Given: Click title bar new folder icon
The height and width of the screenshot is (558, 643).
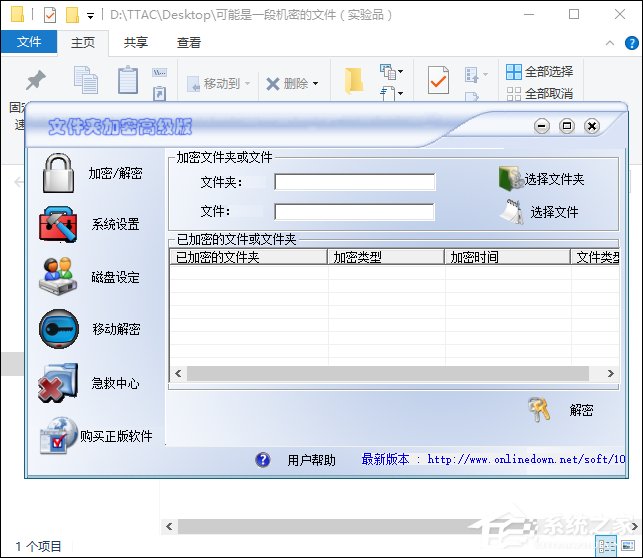Looking at the screenshot, I should [72, 16].
